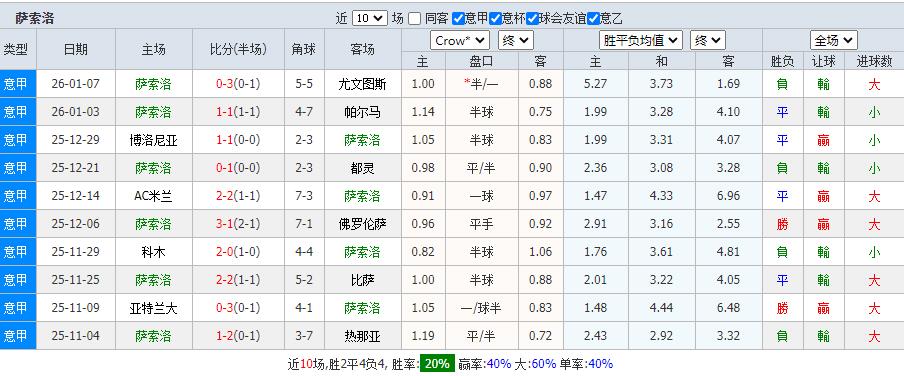Click the 萨索洛 team title at top

35,18
